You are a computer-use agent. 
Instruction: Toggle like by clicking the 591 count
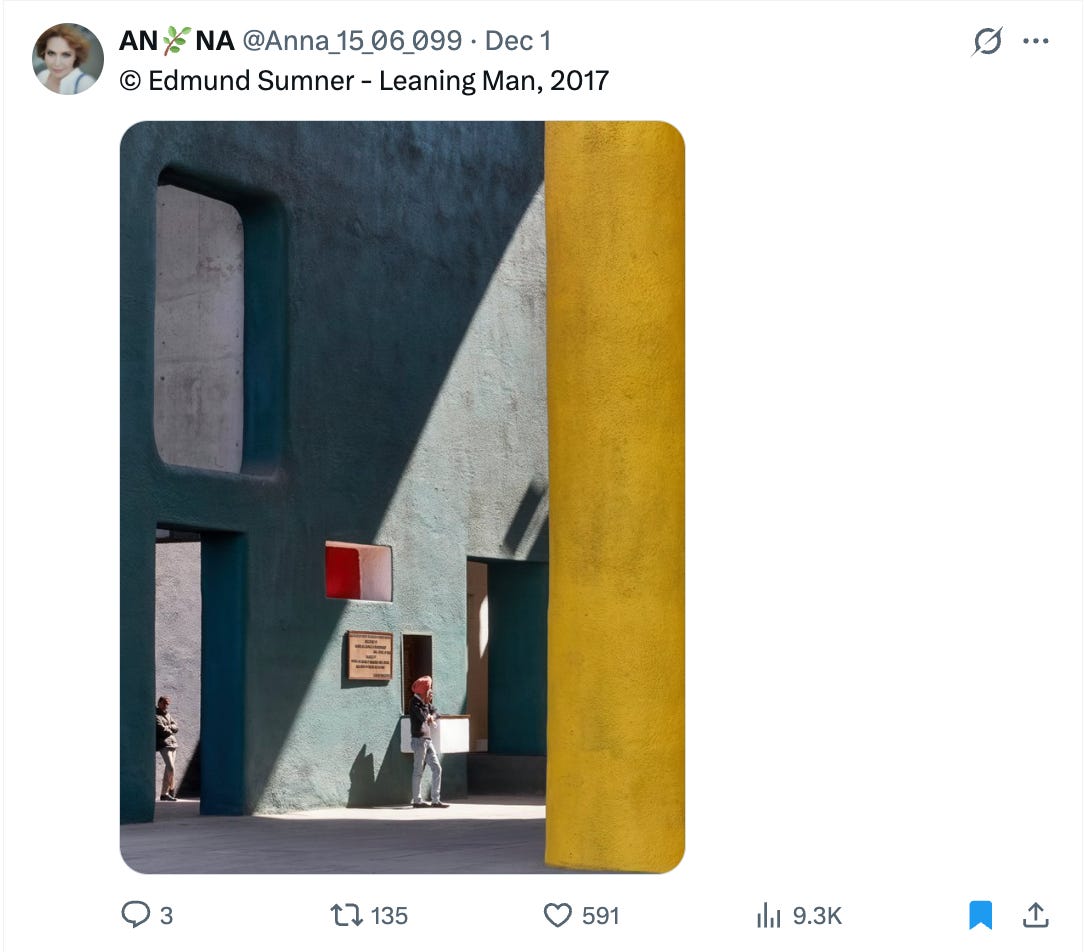click(x=600, y=916)
